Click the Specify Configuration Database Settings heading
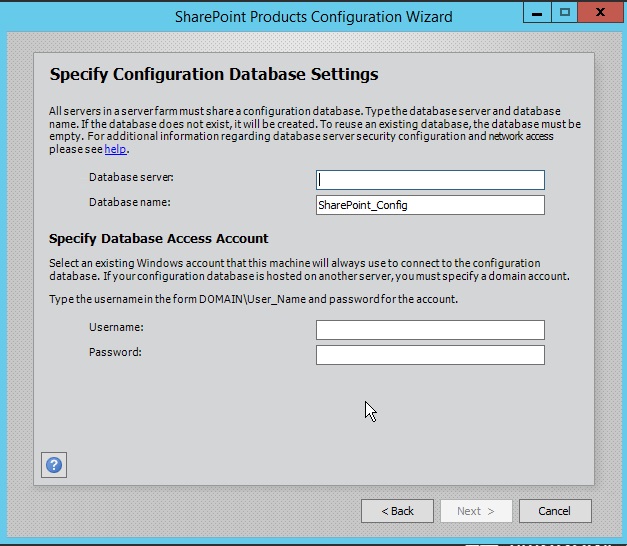627x546 pixels. pos(214,75)
